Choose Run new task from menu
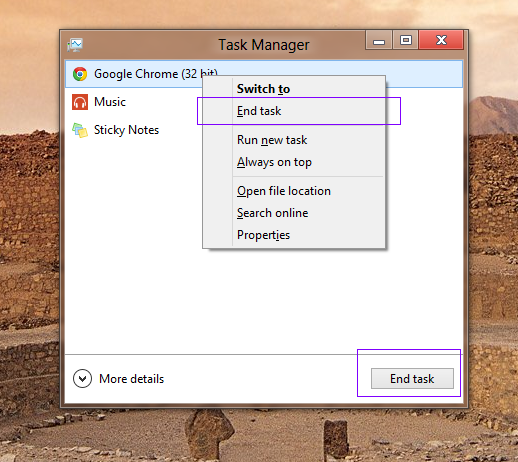This screenshot has height=462, width=518. 294,140
